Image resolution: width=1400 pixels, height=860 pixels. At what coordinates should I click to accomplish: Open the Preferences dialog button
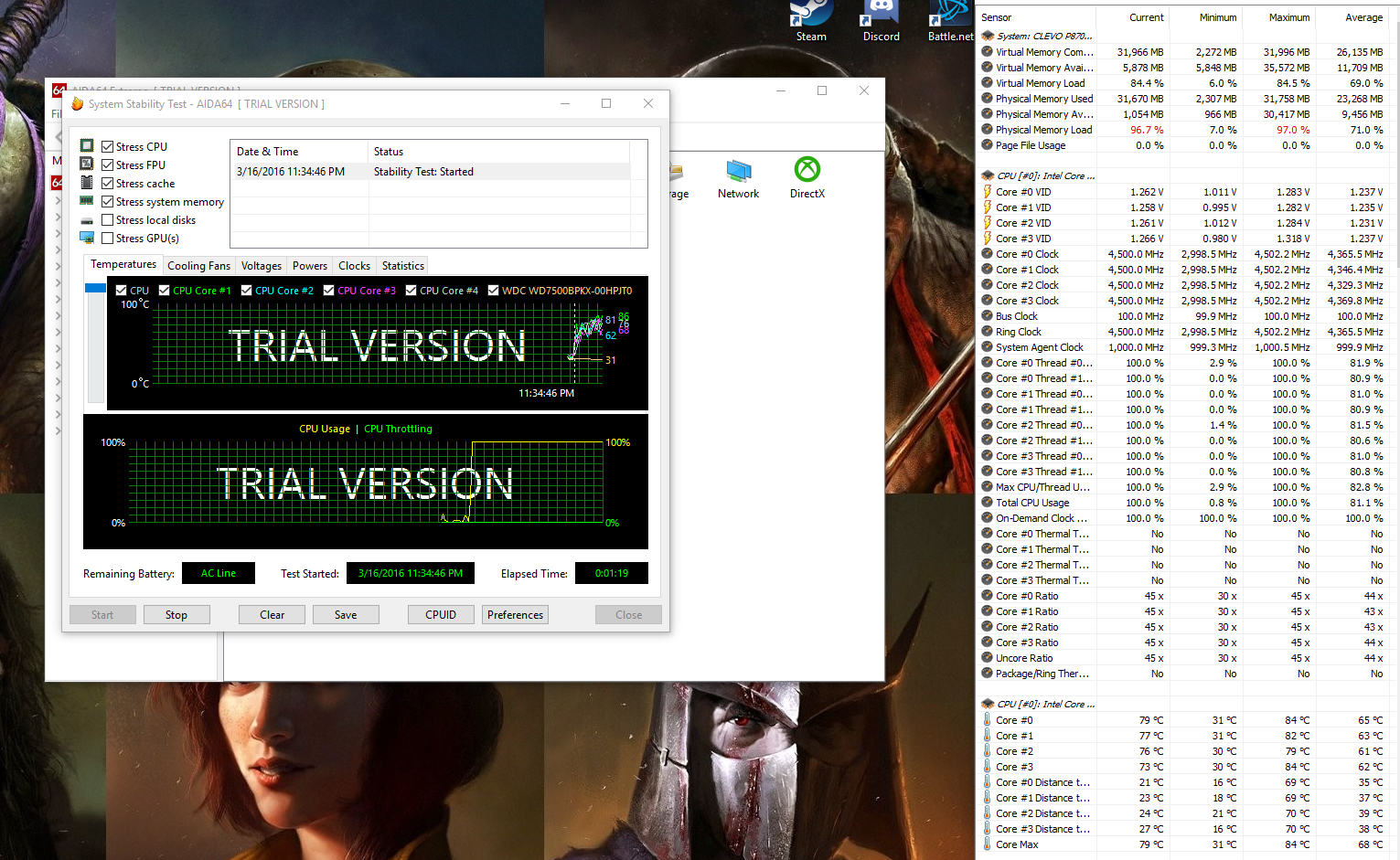click(515, 615)
